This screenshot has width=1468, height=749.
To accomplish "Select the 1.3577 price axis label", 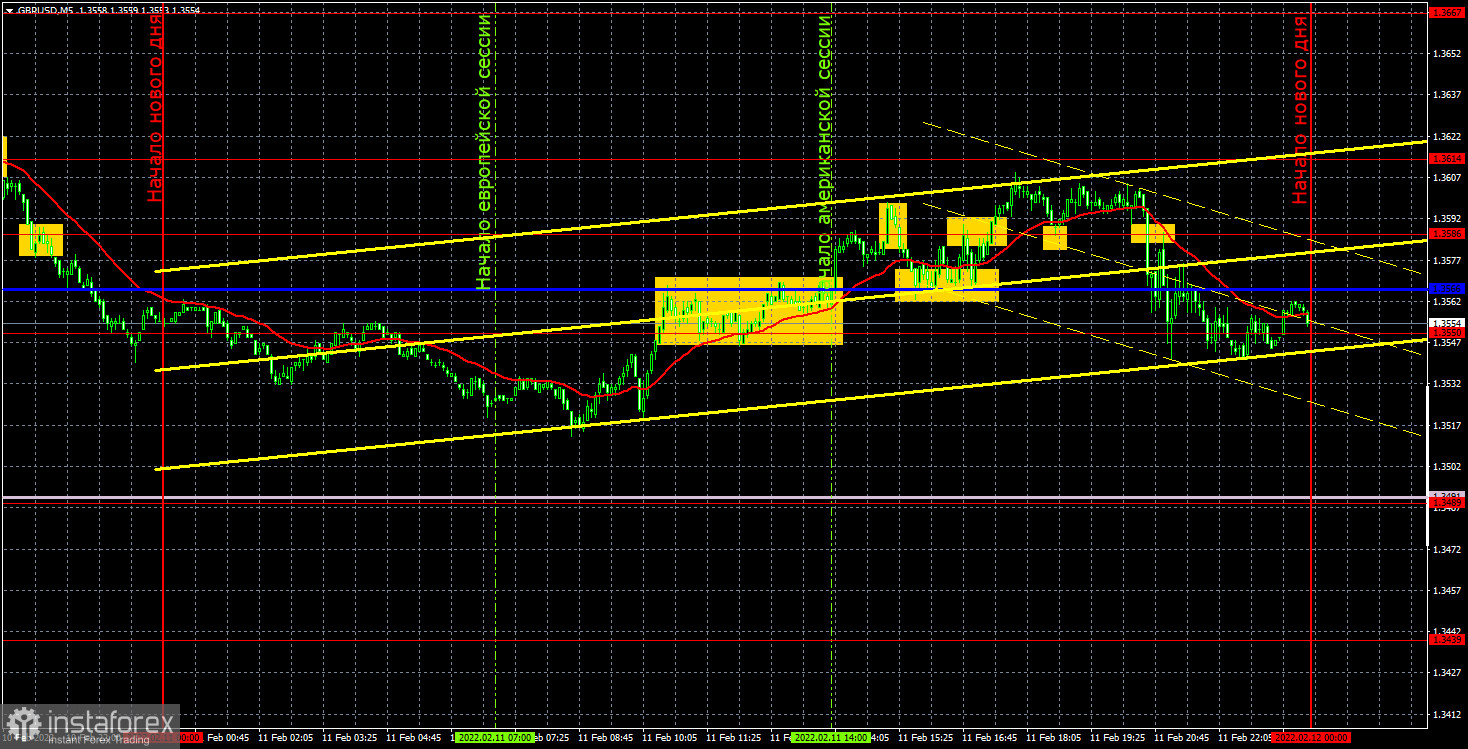I will tap(1447, 260).
